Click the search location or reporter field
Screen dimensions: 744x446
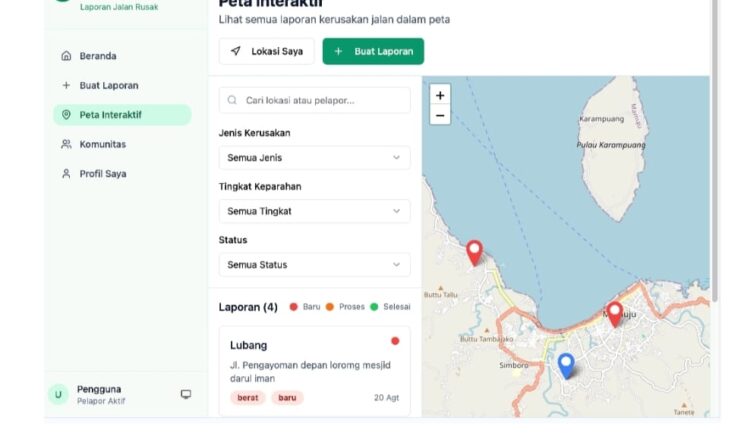click(320, 101)
